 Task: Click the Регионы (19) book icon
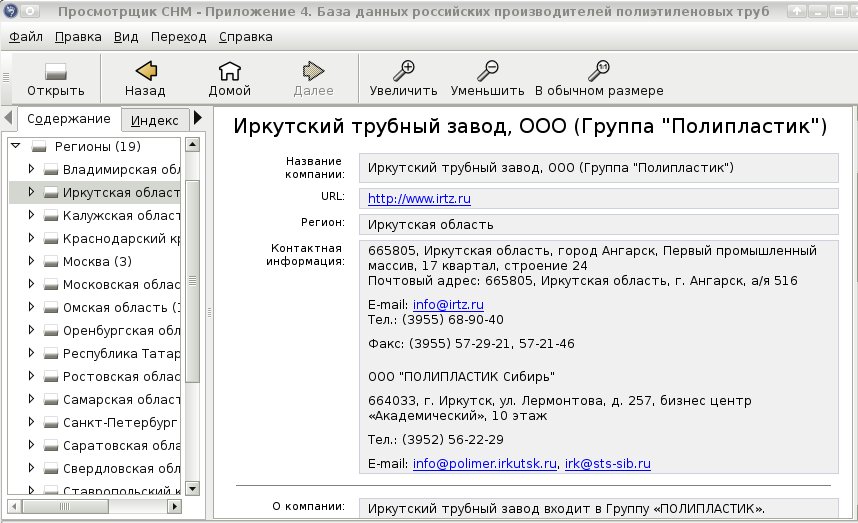(x=39, y=147)
